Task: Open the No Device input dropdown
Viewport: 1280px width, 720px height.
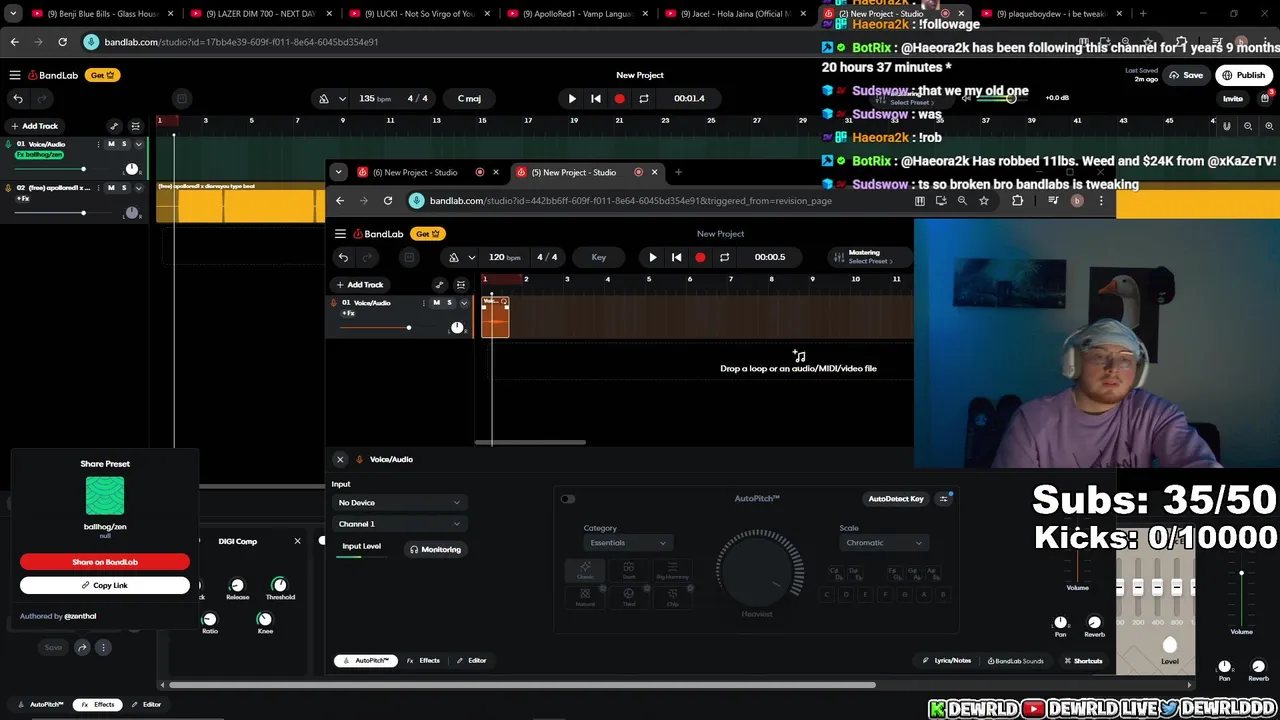Action: 399,502
